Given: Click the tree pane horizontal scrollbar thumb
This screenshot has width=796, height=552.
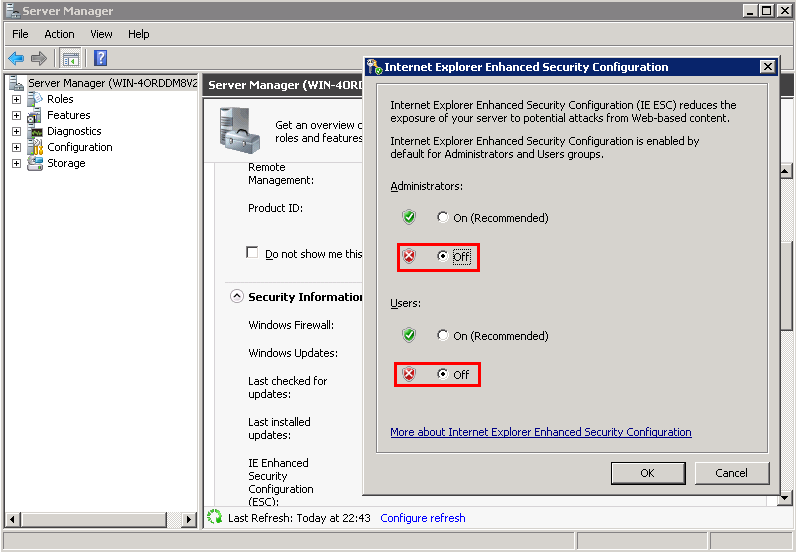Looking at the screenshot, I should tap(94, 519).
